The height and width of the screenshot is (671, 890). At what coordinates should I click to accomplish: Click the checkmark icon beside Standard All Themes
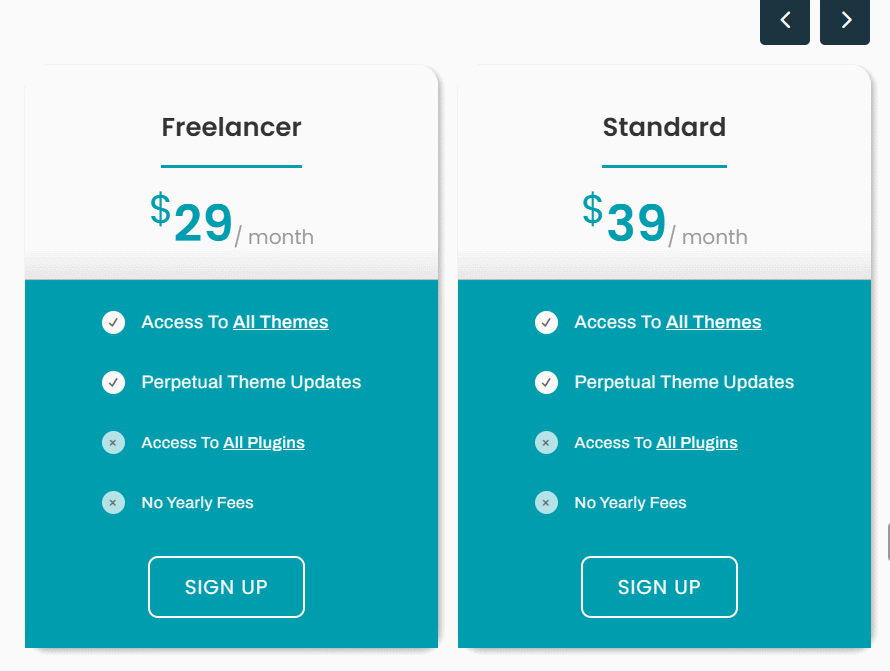546,322
